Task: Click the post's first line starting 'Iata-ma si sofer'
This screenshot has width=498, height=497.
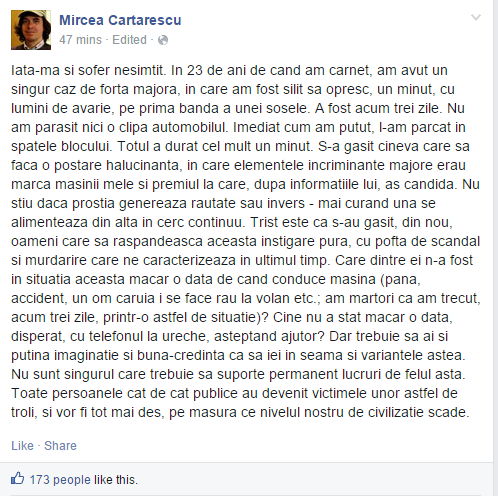Action: tap(229, 70)
